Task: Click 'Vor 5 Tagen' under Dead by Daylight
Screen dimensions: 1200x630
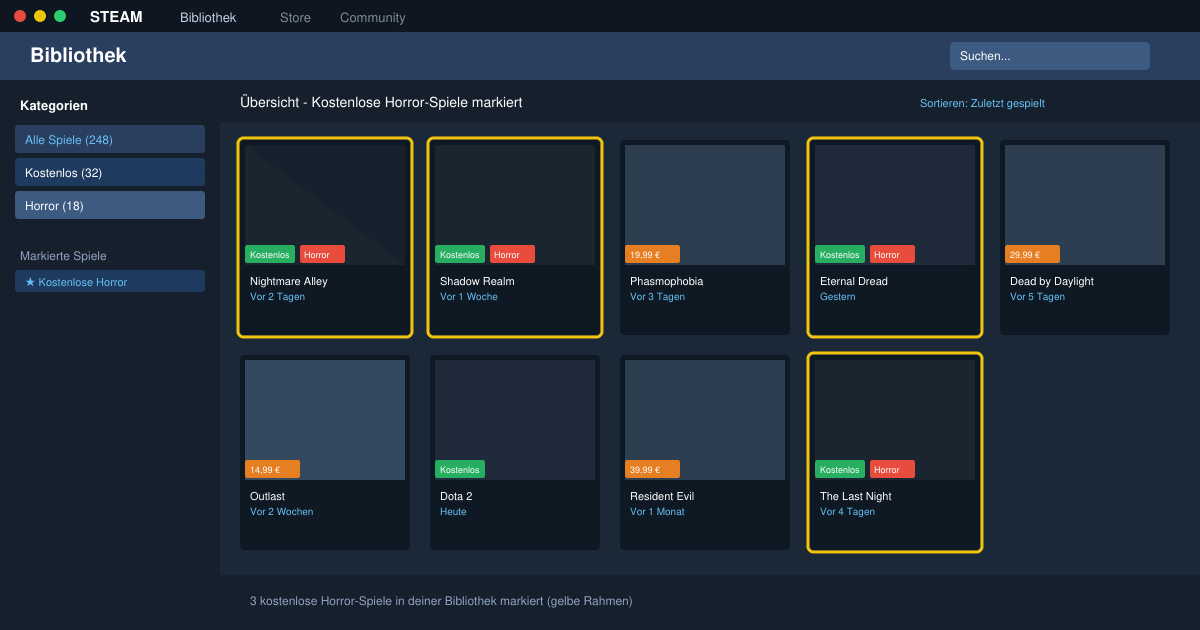Action: (x=1037, y=297)
